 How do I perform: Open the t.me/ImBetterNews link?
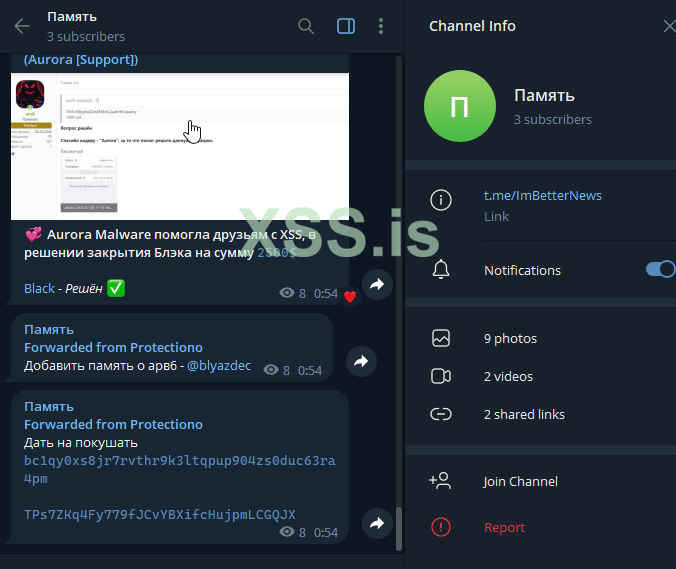542,196
